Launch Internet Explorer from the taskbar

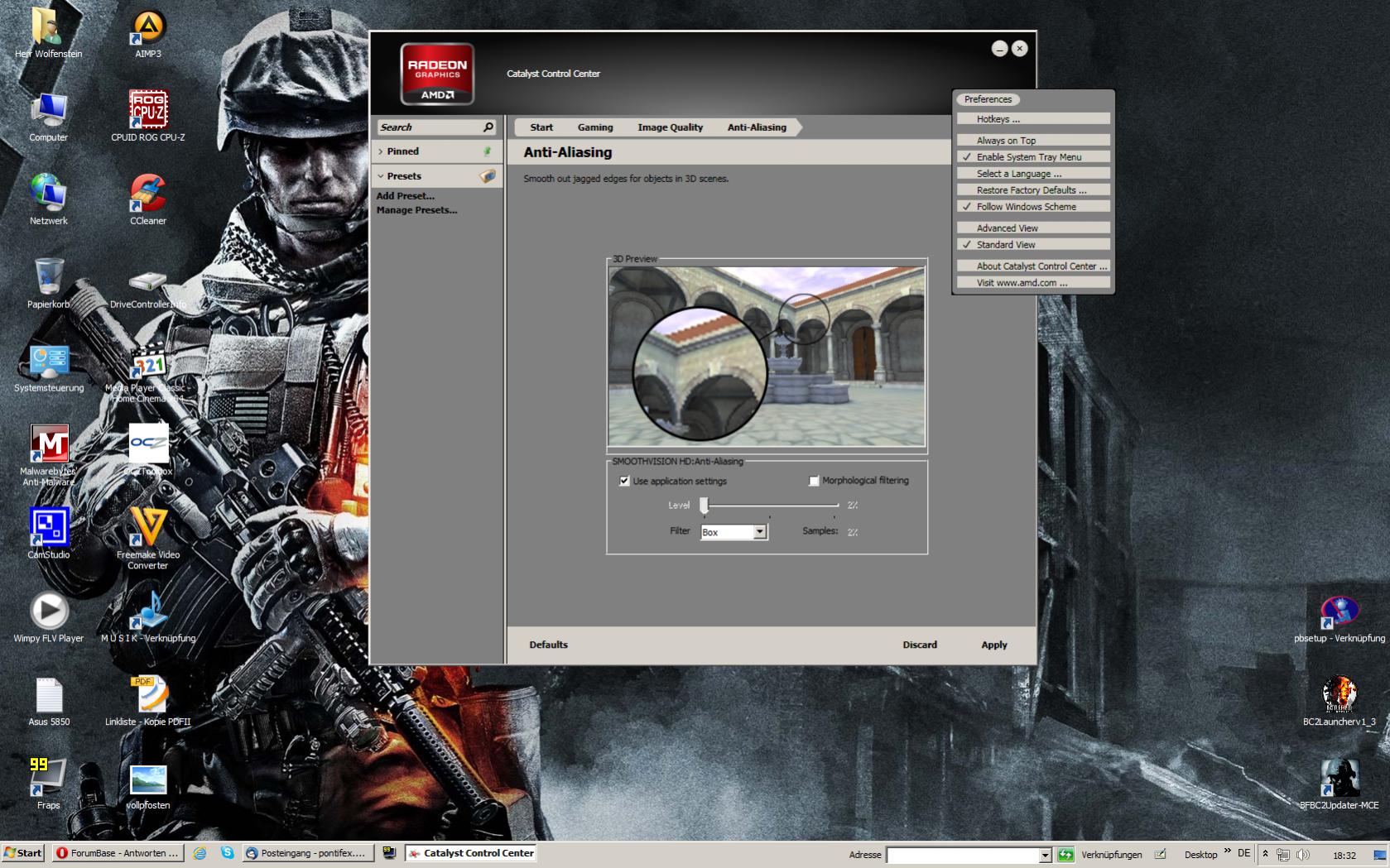[200, 853]
